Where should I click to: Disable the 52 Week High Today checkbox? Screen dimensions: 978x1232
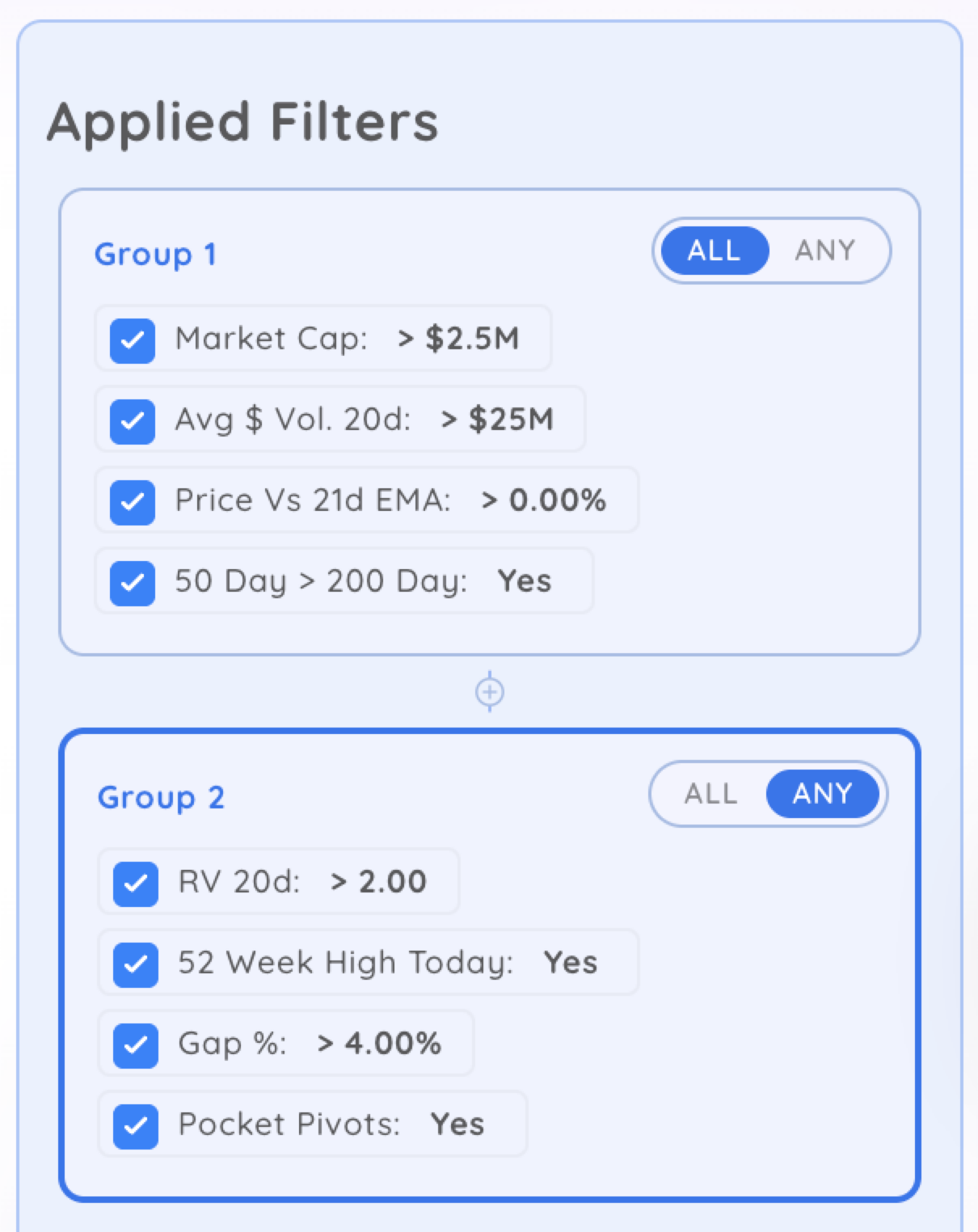tap(136, 964)
